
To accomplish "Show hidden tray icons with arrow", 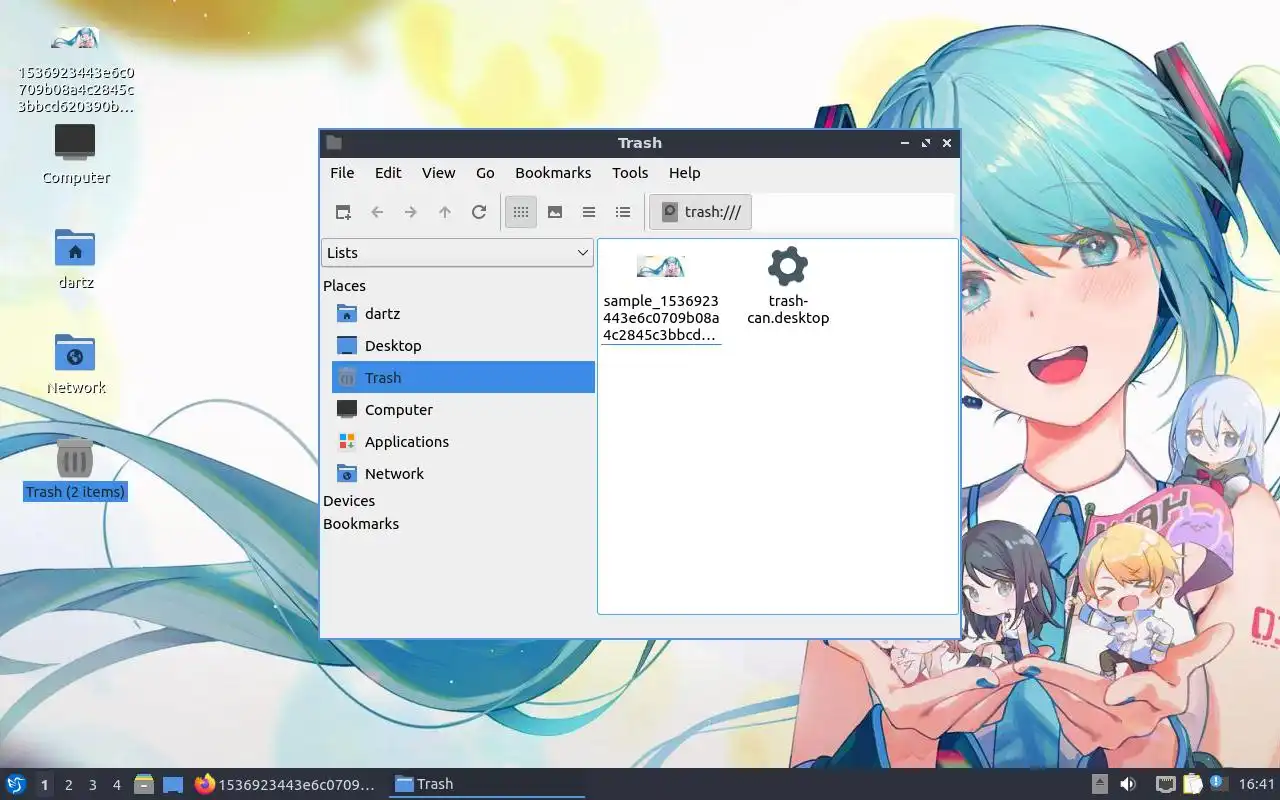I will click(x=1100, y=784).
